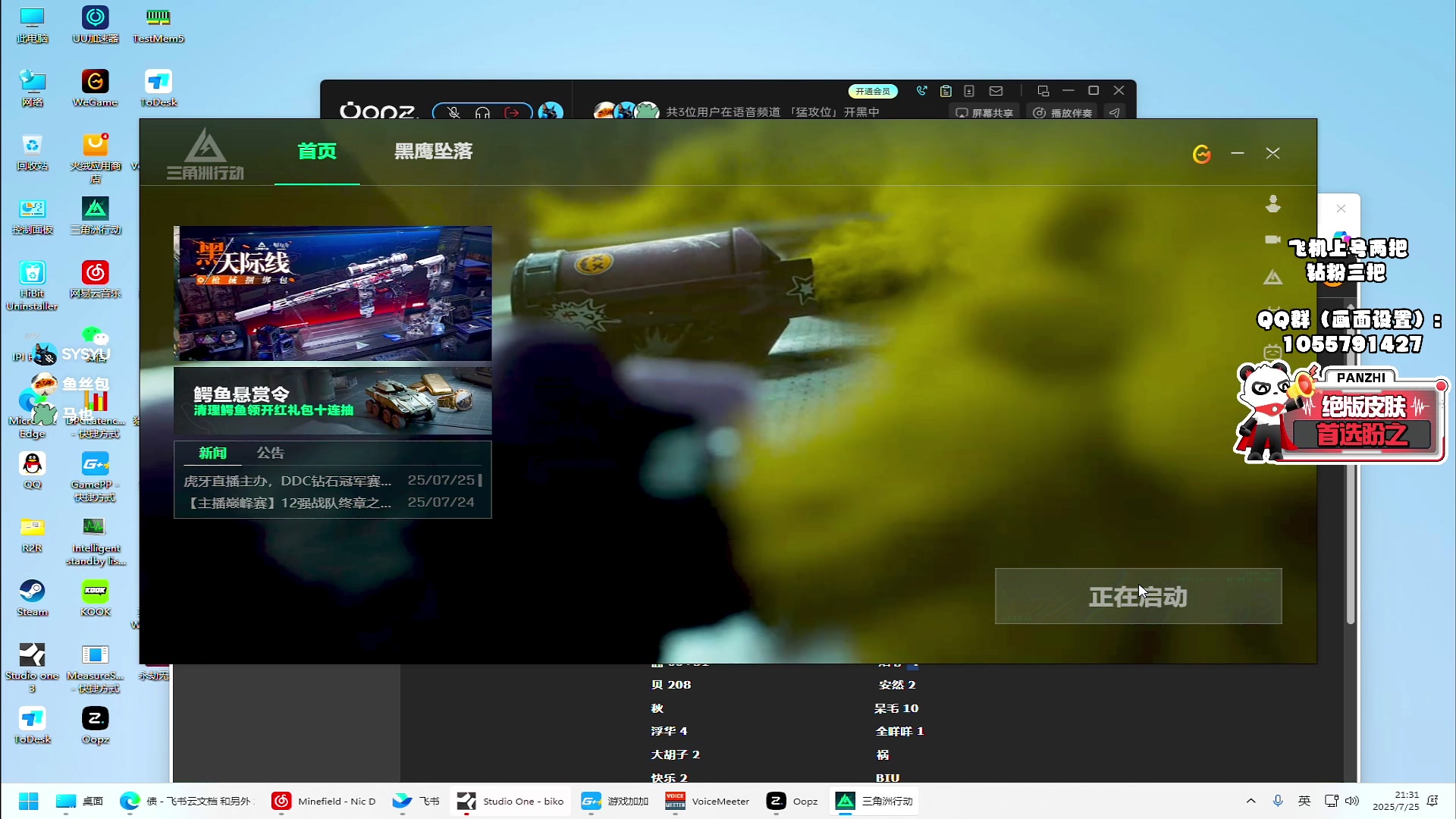The width and height of the screenshot is (1456, 819).
Task: Click 网易云音乐 desktop icon
Action: [x=96, y=278]
